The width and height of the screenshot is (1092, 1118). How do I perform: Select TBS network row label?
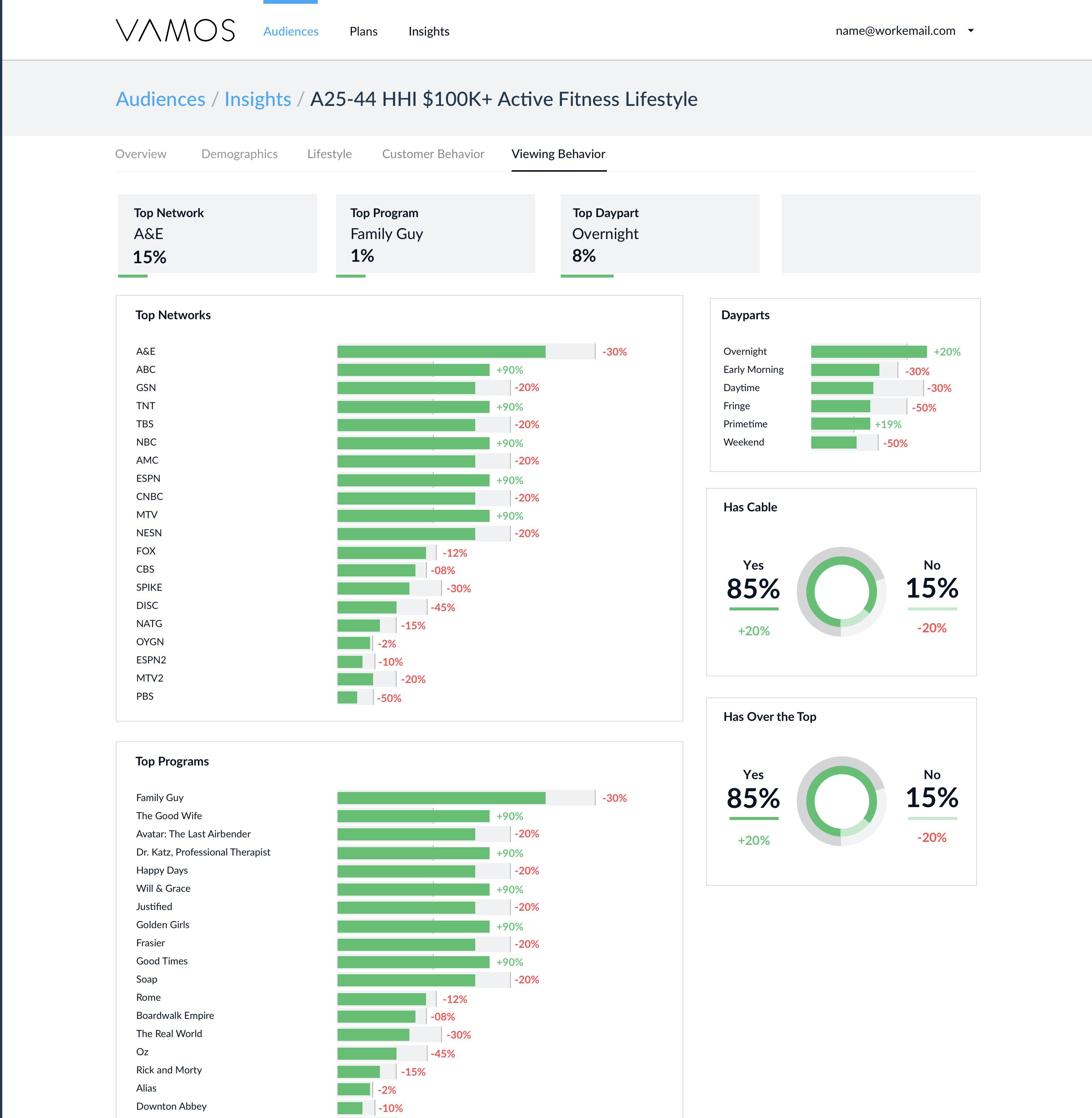(x=145, y=424)
